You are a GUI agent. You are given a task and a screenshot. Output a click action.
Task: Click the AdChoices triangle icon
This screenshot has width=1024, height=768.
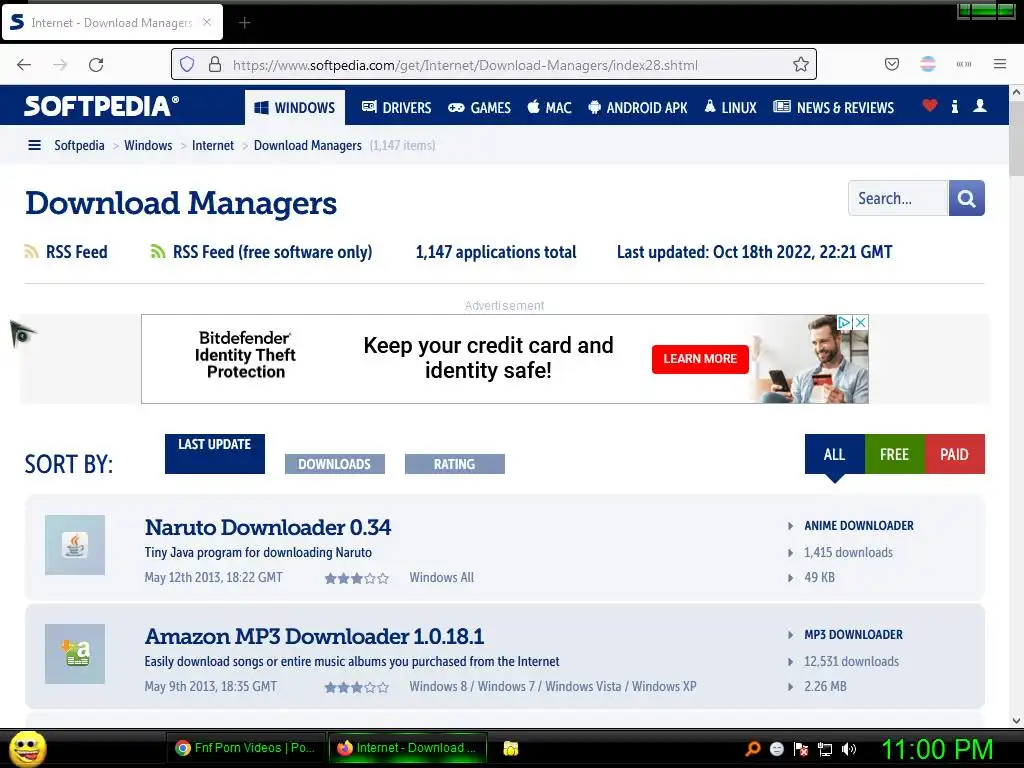844,322
